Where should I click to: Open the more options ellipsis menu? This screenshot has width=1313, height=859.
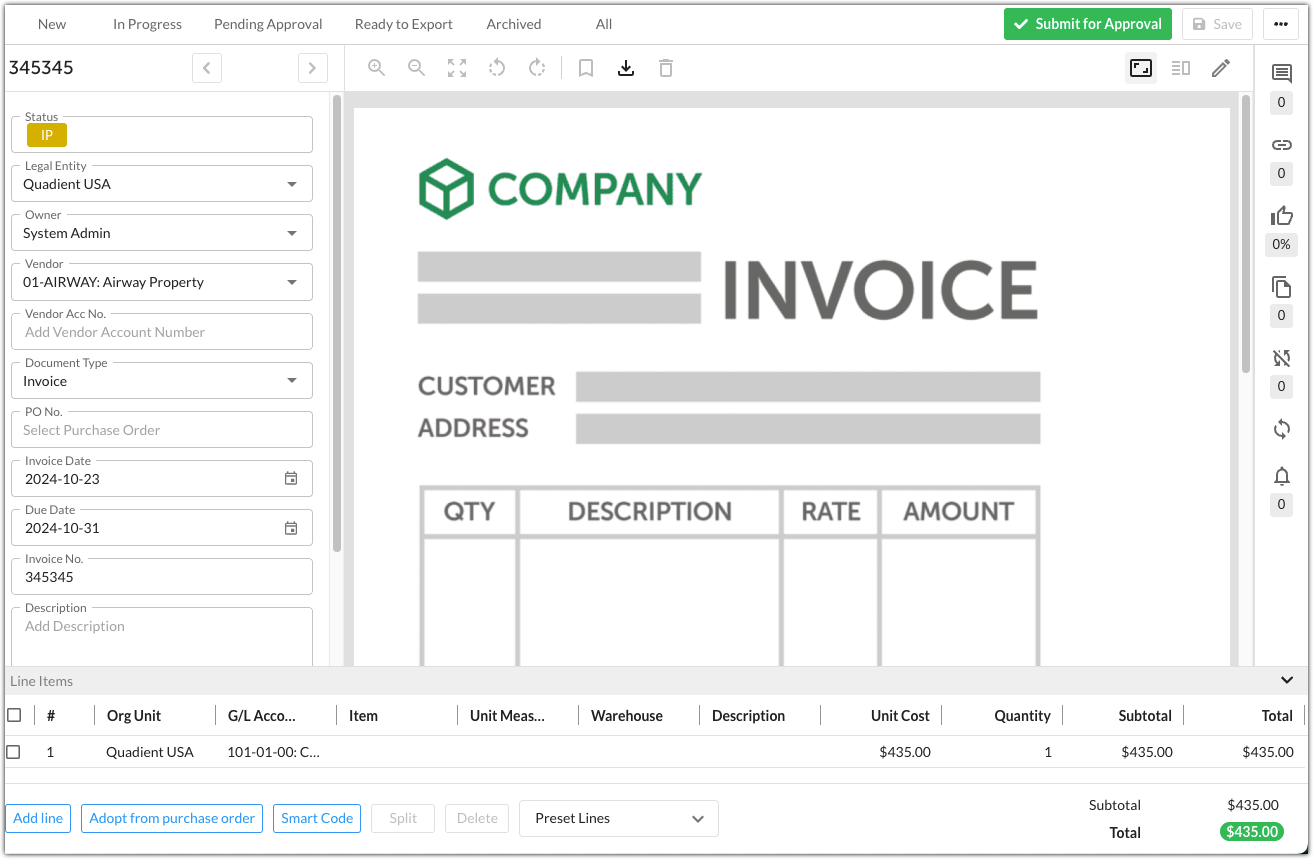1281,24
